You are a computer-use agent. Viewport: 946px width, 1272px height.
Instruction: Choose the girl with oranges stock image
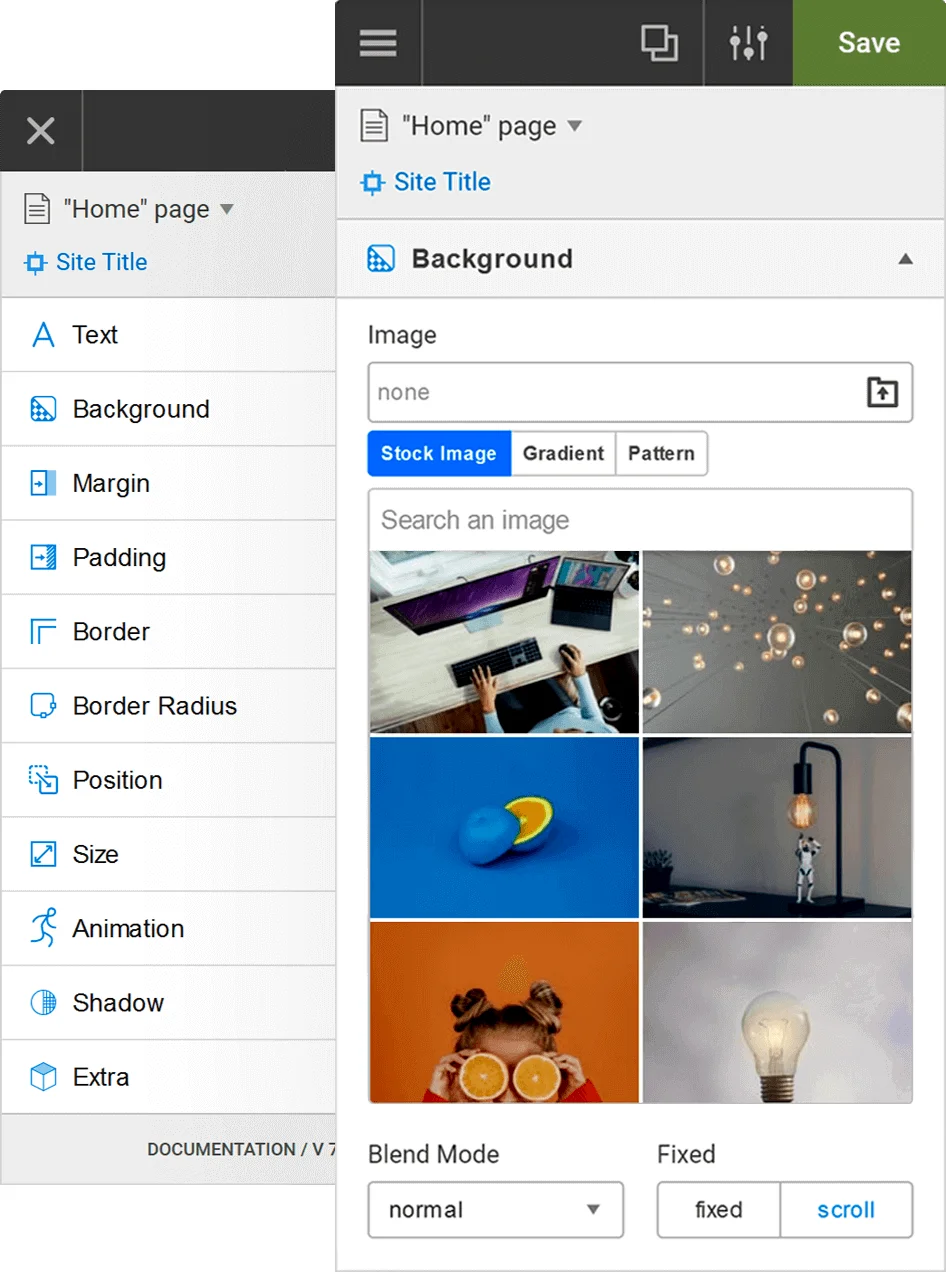point(504,1012)
